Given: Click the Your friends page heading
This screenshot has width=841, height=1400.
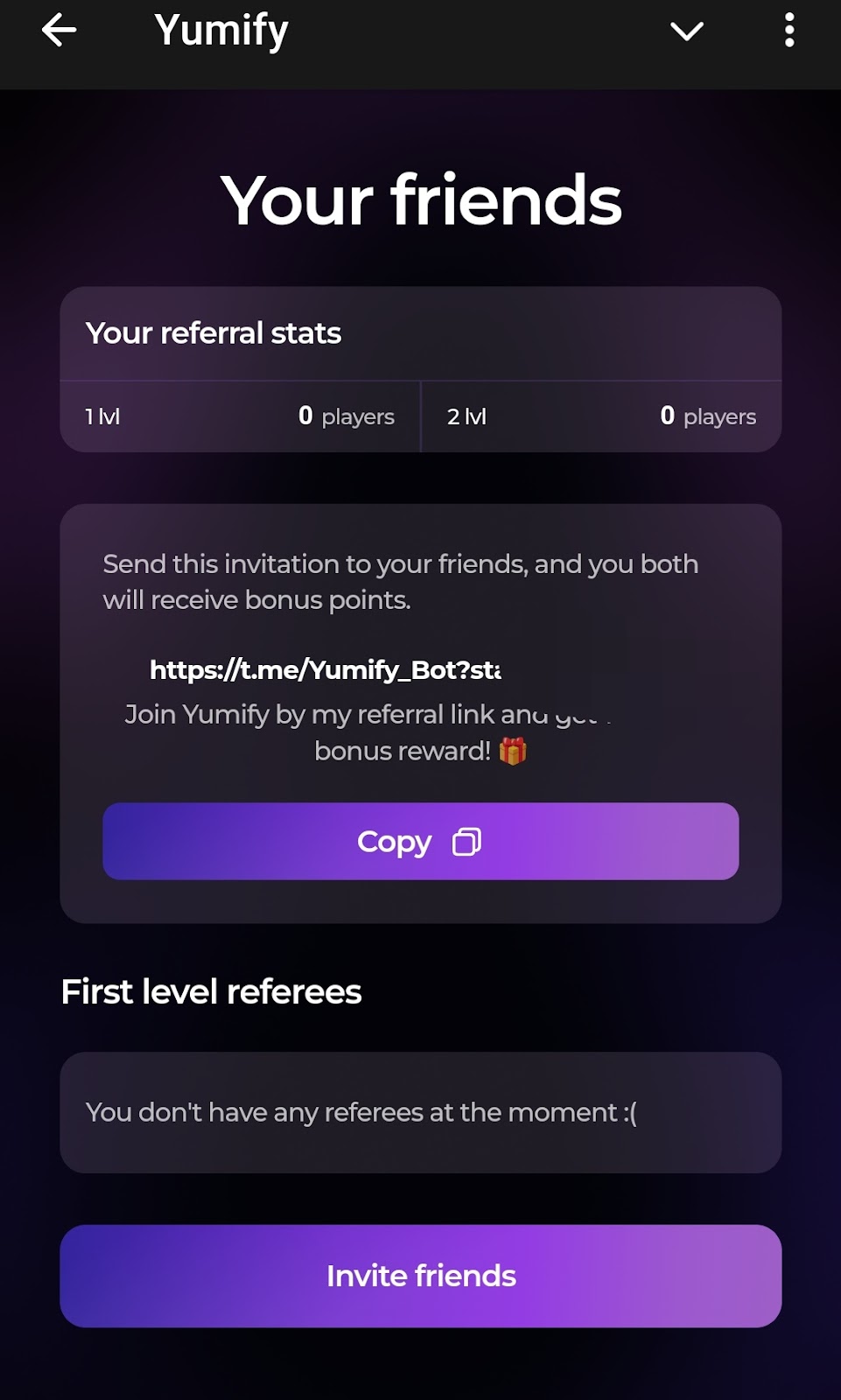Looking at the screenshot, I should pyautogui.click(x=421, y=200).
